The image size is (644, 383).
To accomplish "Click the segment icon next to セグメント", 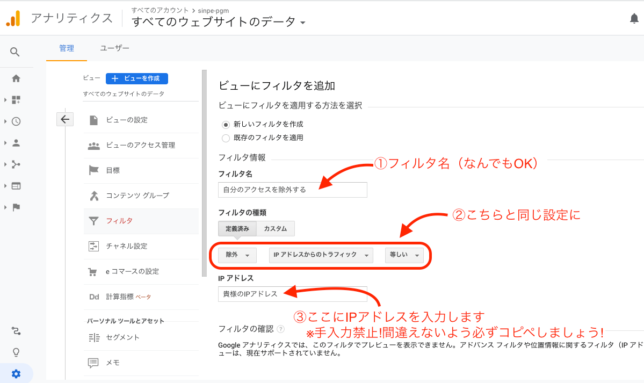I will click(x=94, y=337).
